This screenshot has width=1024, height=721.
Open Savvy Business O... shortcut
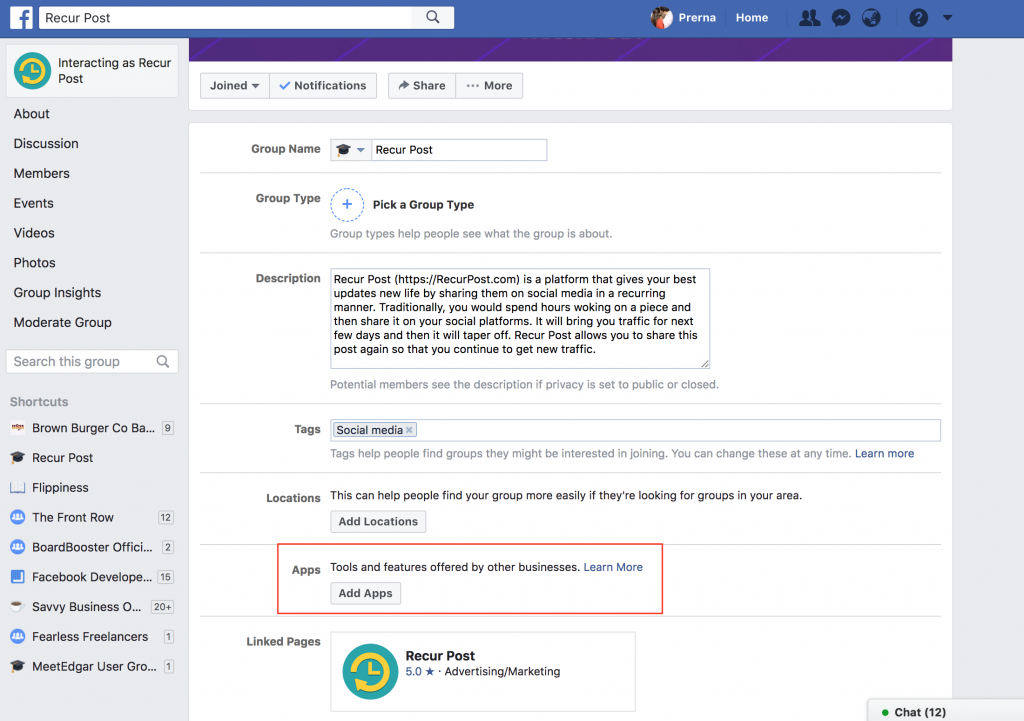coord(86,607)
